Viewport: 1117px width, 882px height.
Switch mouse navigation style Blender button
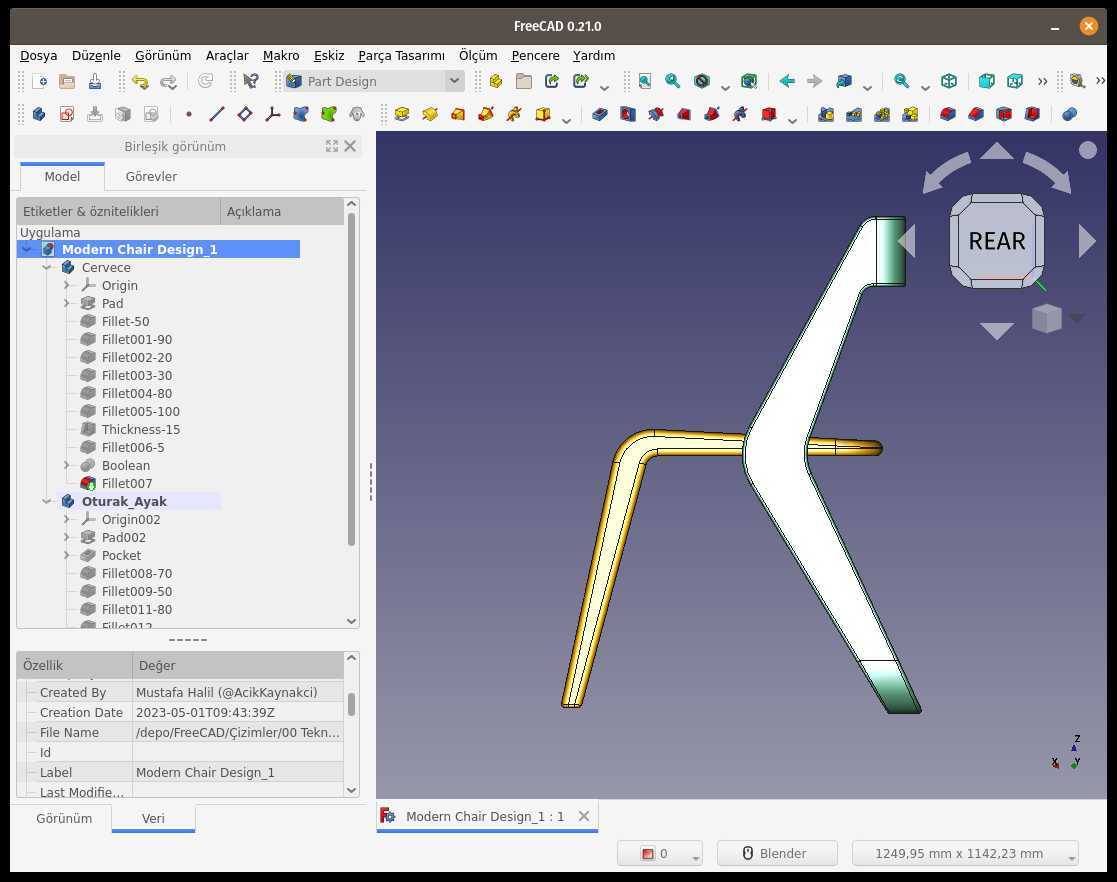(776, 853)
